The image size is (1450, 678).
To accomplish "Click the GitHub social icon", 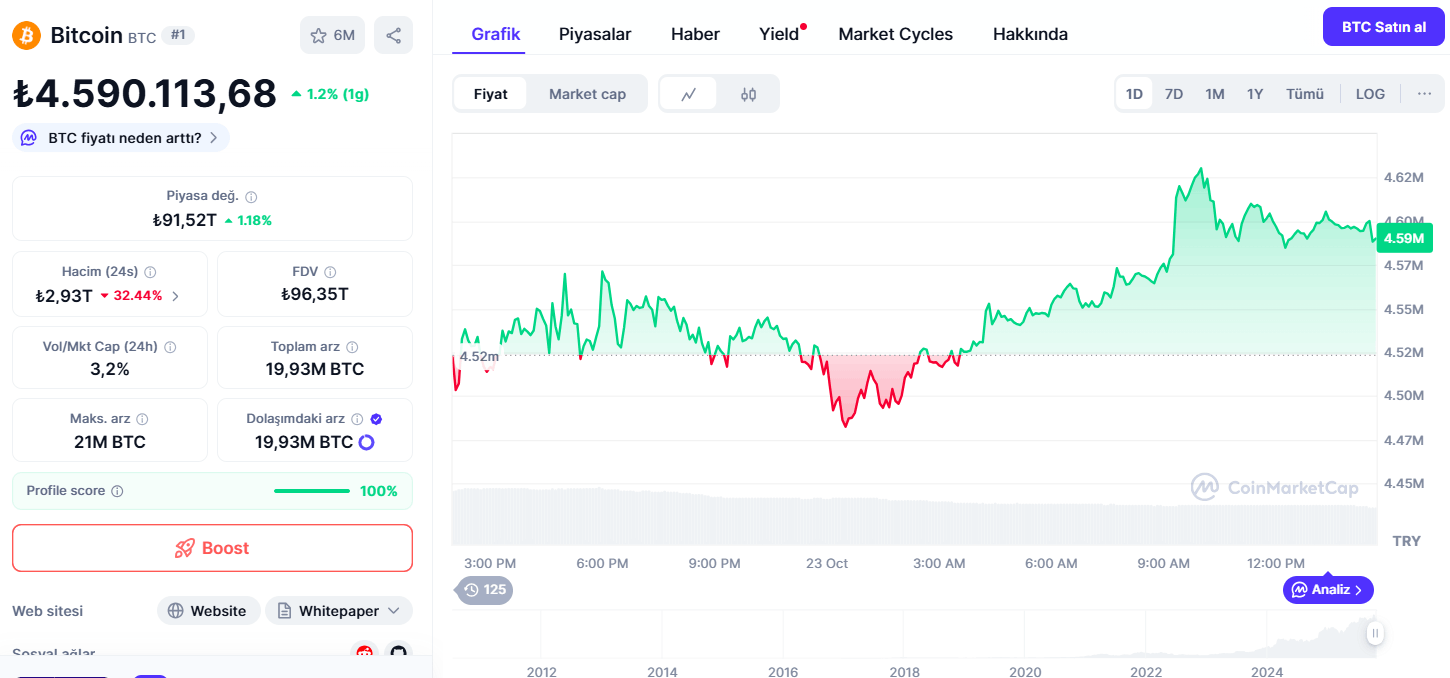I will [399, 653].
